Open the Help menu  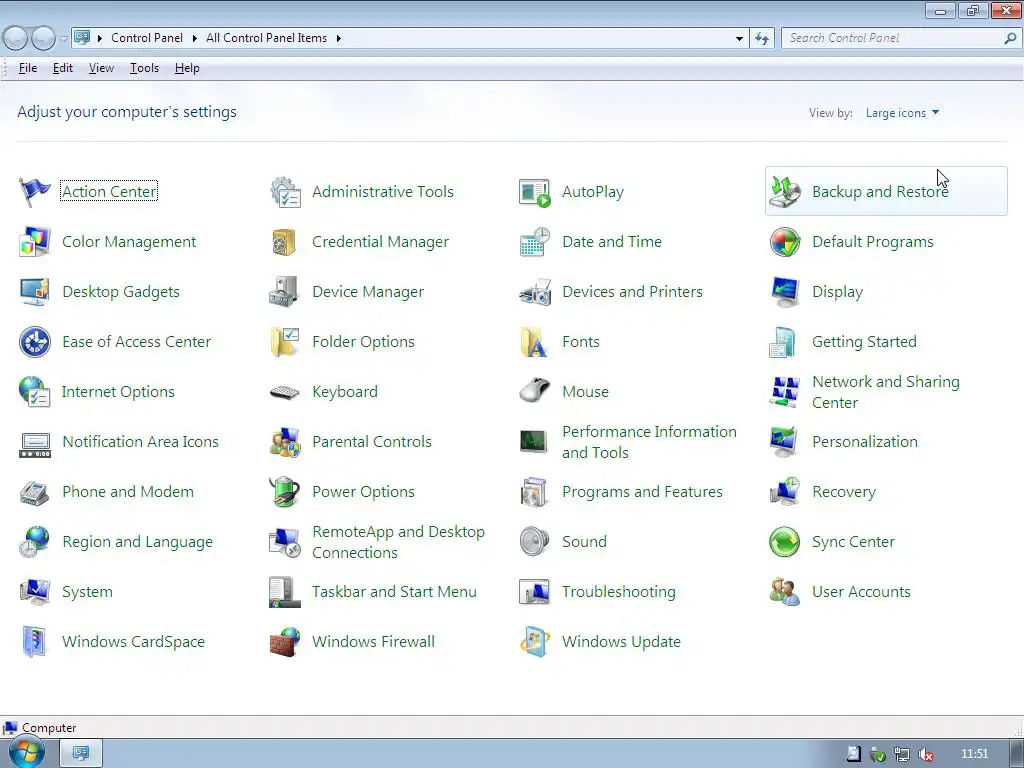pos(187,68)
